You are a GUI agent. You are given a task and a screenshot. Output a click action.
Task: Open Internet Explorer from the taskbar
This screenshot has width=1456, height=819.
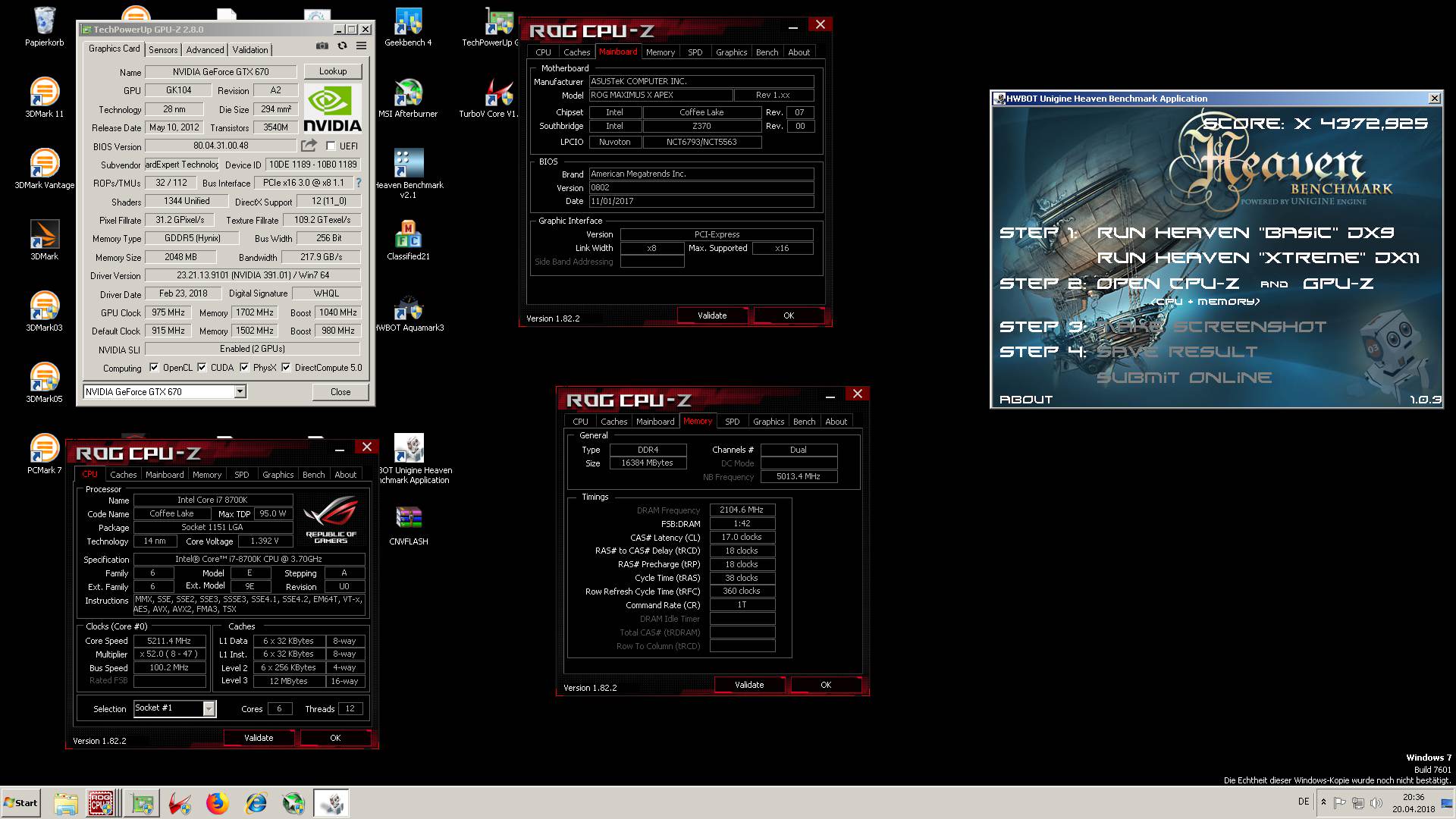coord(256,803)
